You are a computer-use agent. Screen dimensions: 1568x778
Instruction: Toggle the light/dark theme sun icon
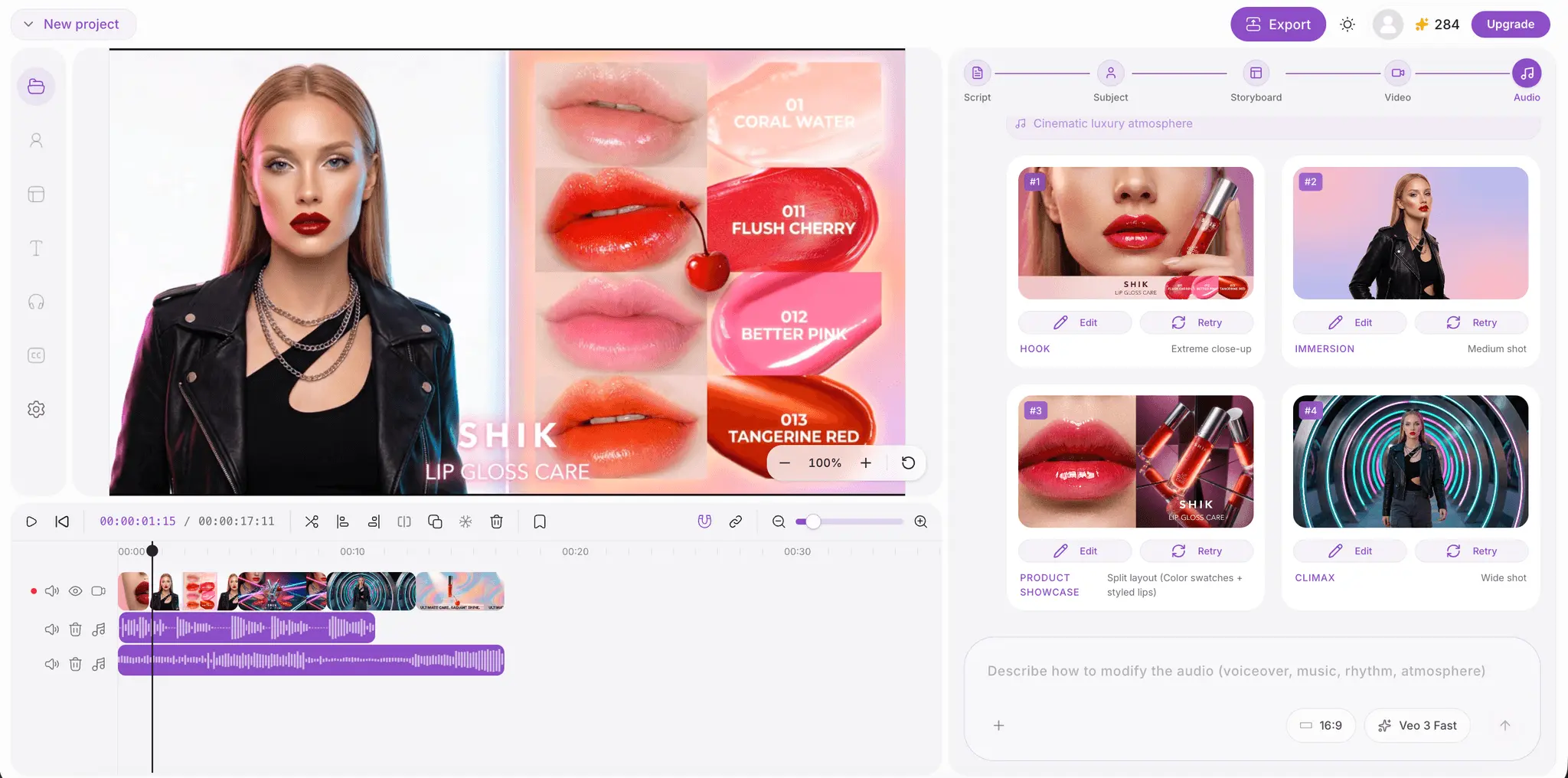(x=1347, y=25)
